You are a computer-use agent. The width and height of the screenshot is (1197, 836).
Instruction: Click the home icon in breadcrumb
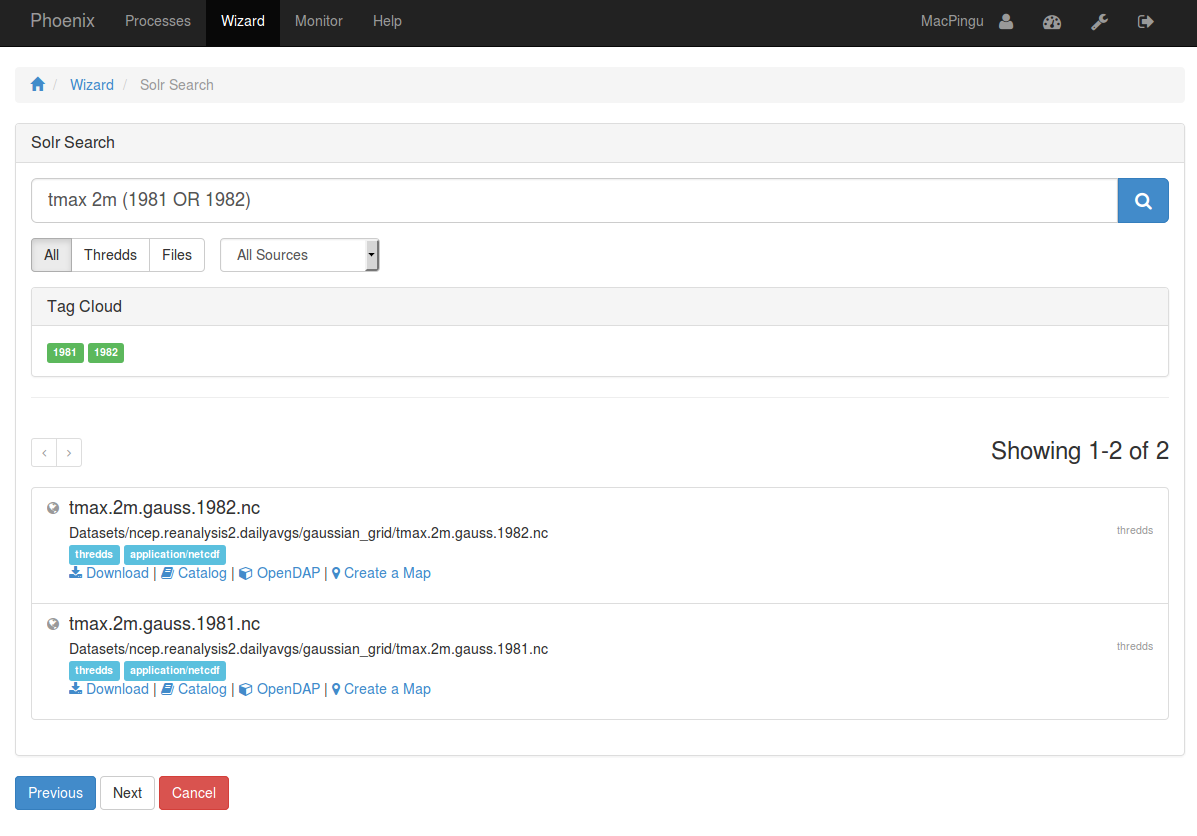[37, 85]
